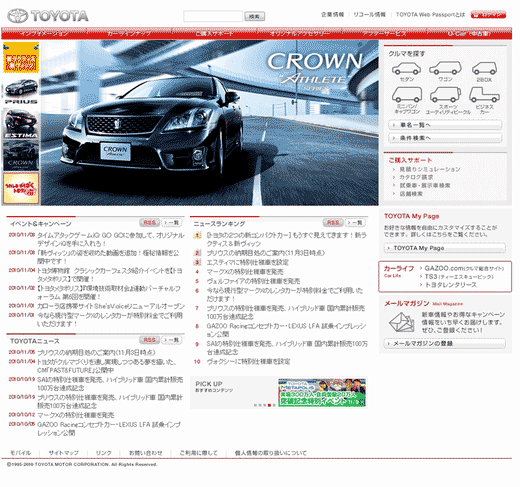
Task: Click the TOYOTA My Page button
Action: point(445,248)
